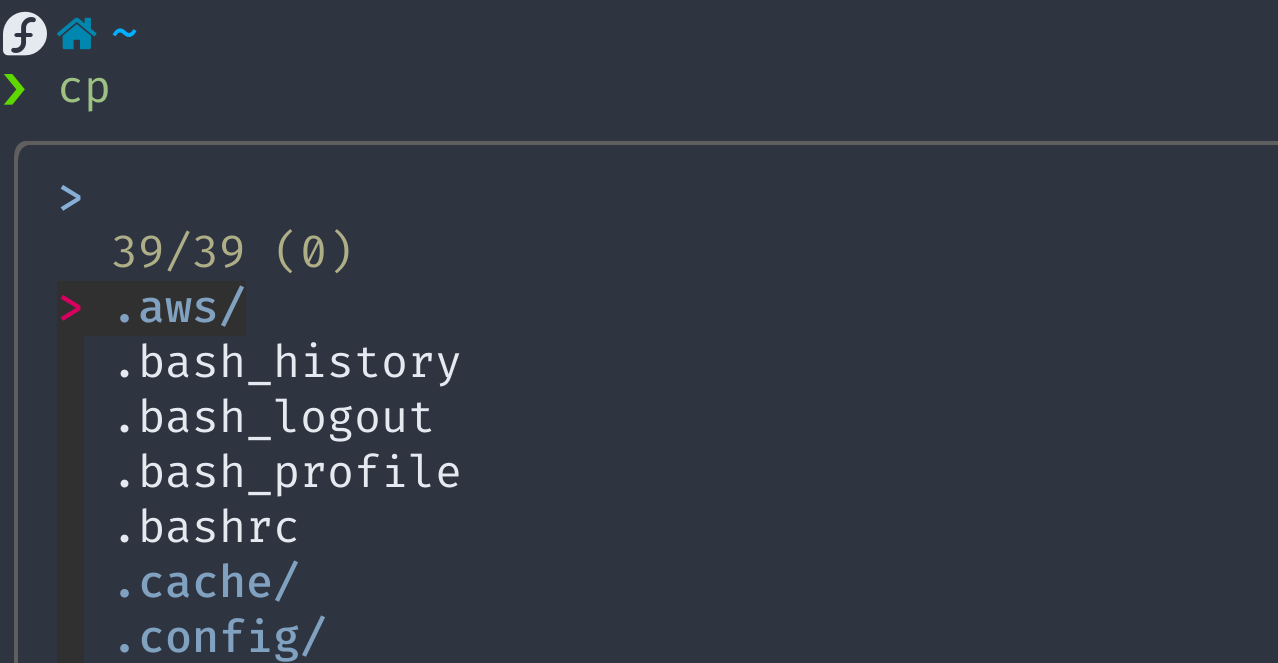Click the tilde directory indicator
Viewport: 1278px width, 663px height.
click(x=124, y=34)
